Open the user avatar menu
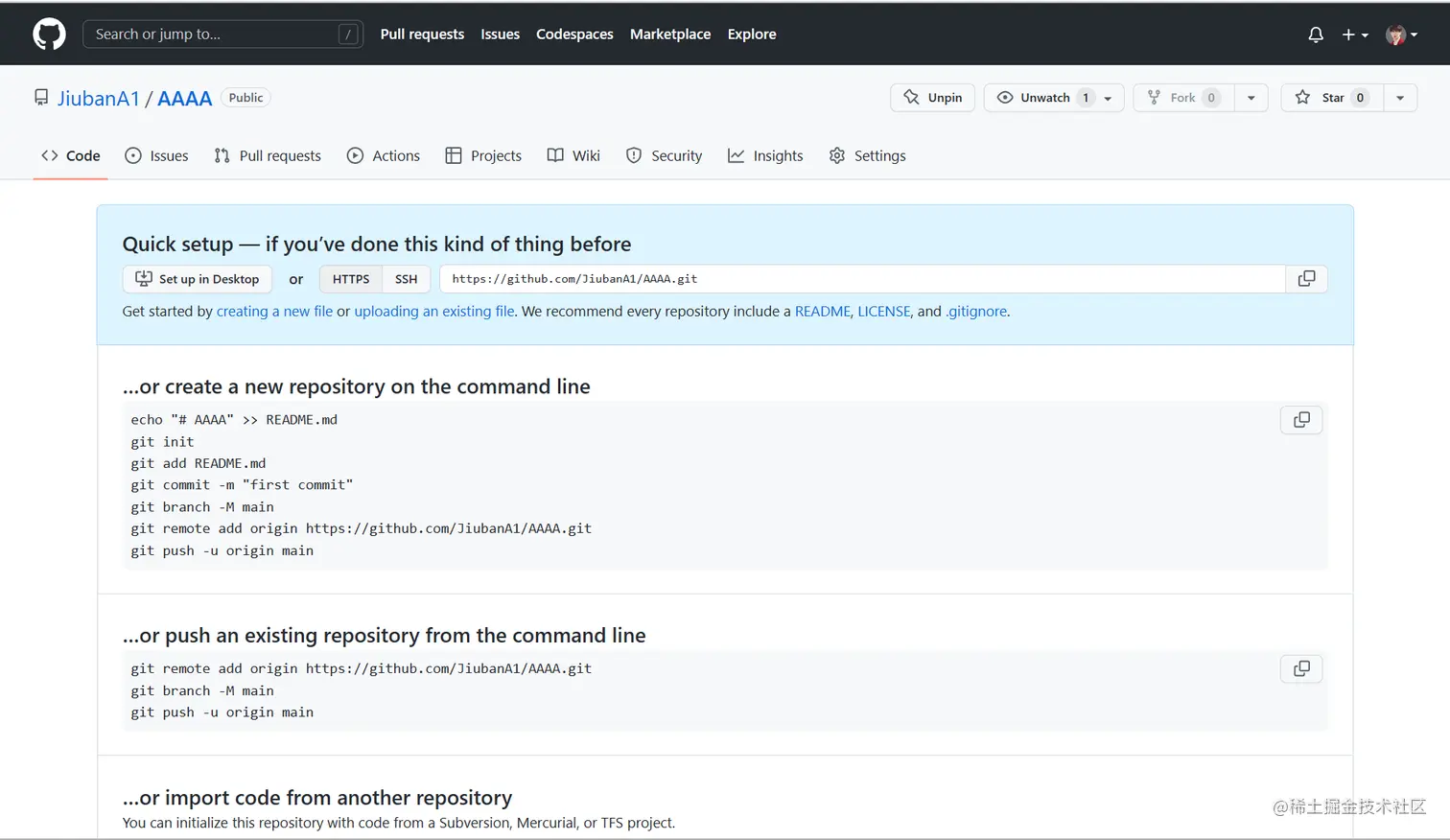The height and width of the screenshot is (840, 1450). pos(1401,35)
